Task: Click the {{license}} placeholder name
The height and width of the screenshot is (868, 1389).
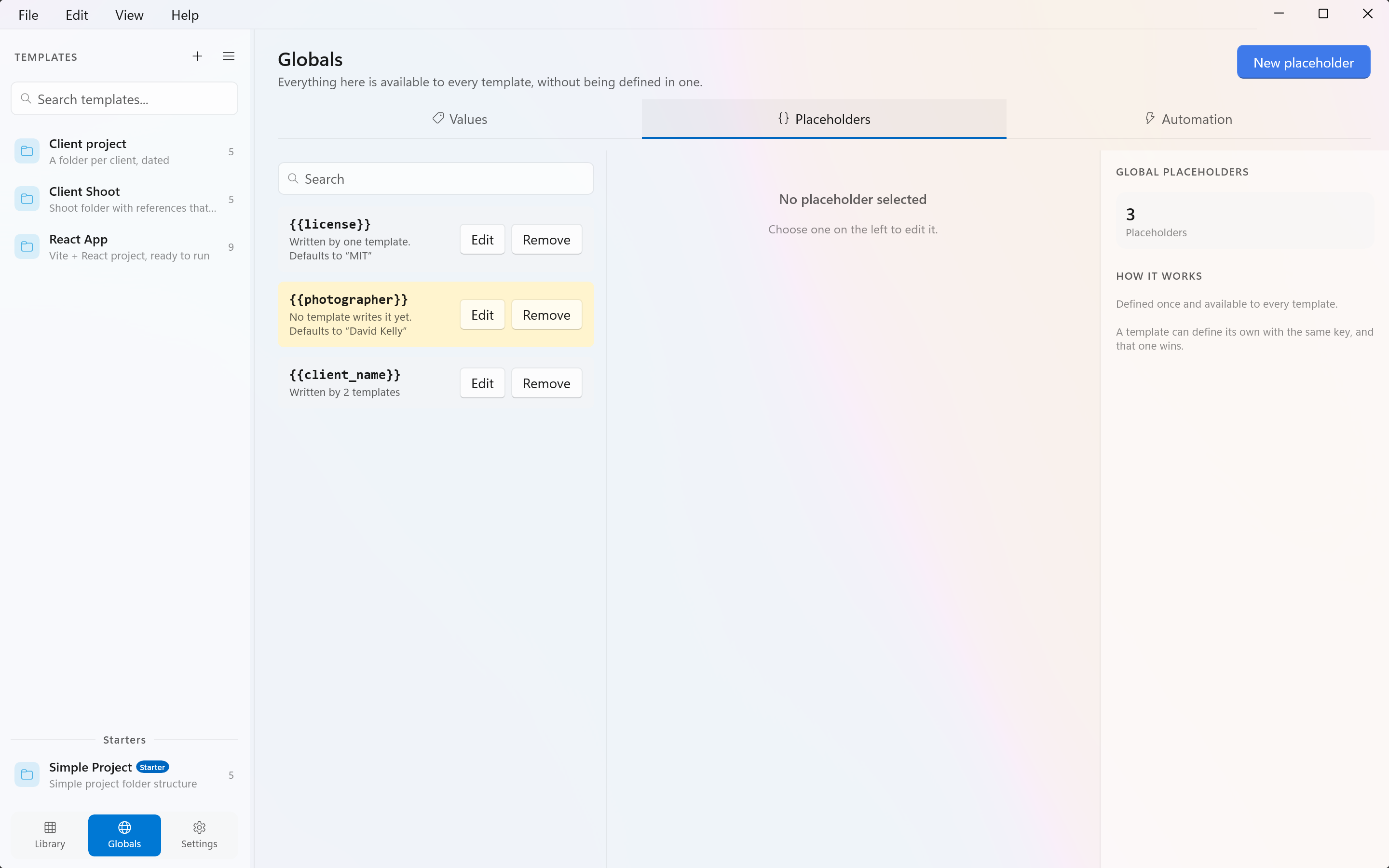Action: coord(330,224)
